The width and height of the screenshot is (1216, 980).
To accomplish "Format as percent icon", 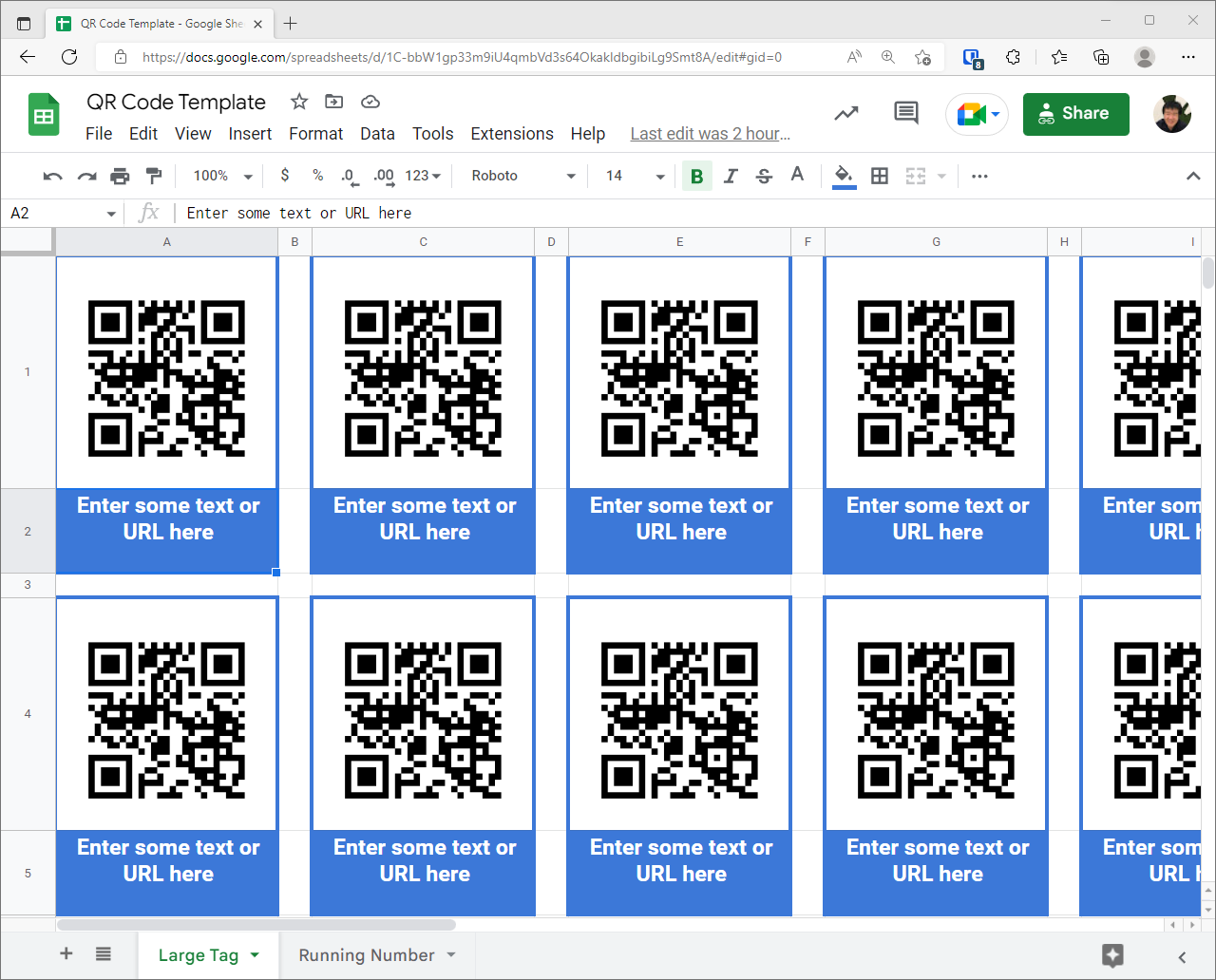I will 317,176.
